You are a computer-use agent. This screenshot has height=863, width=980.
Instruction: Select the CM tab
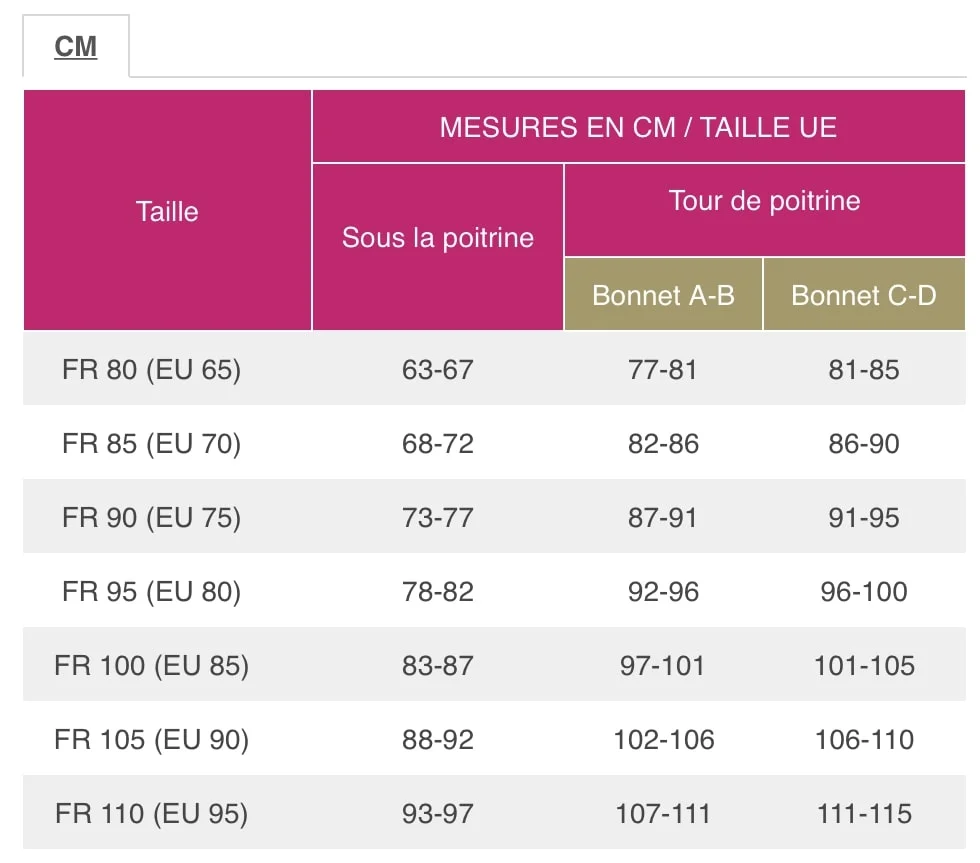pos(76,46)
